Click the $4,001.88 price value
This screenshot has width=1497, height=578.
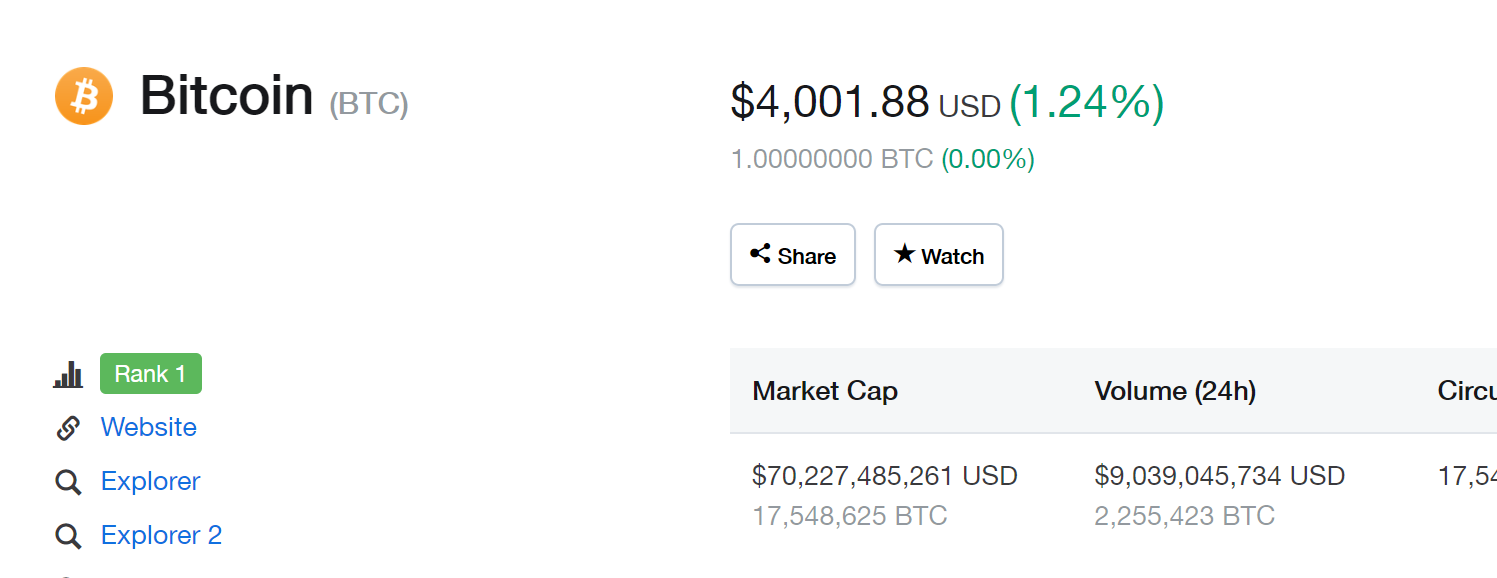830,102
